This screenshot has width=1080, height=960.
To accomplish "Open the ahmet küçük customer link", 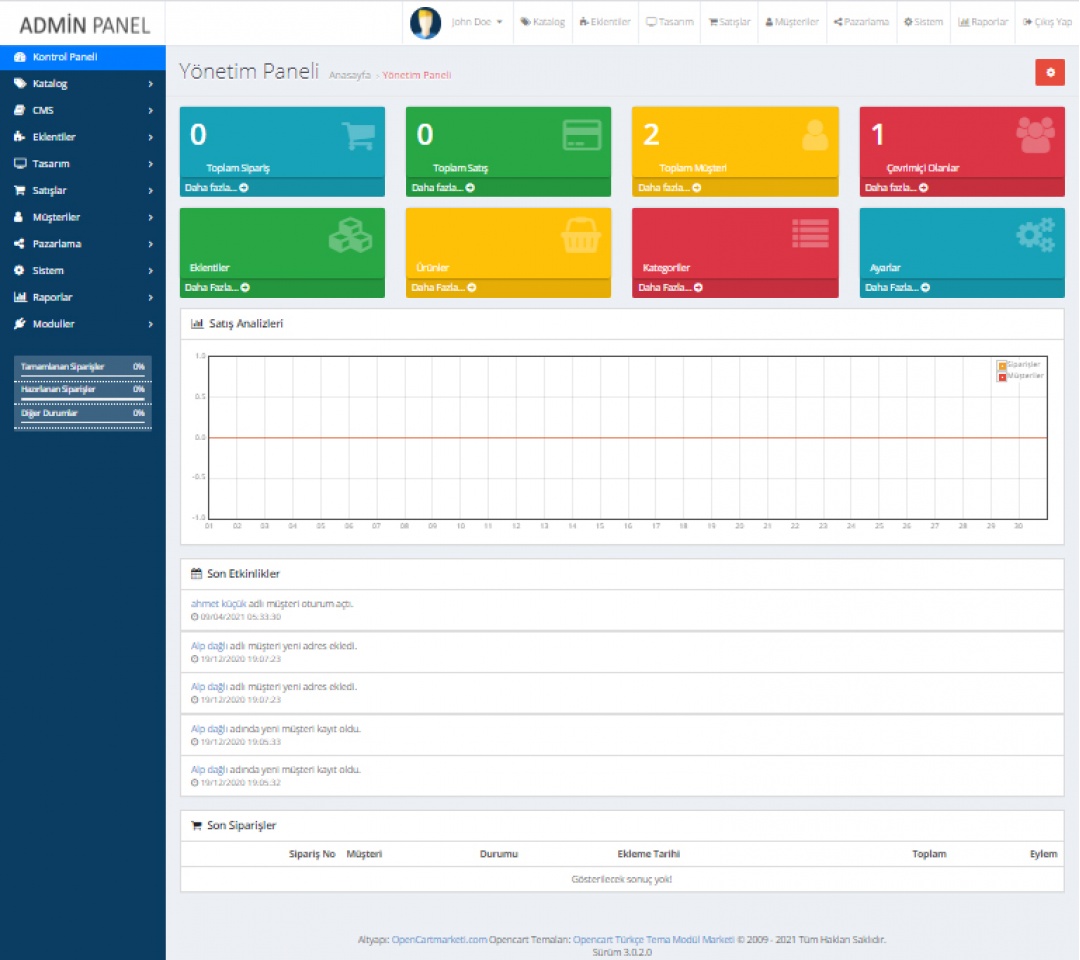I will (x=218, y=604).
